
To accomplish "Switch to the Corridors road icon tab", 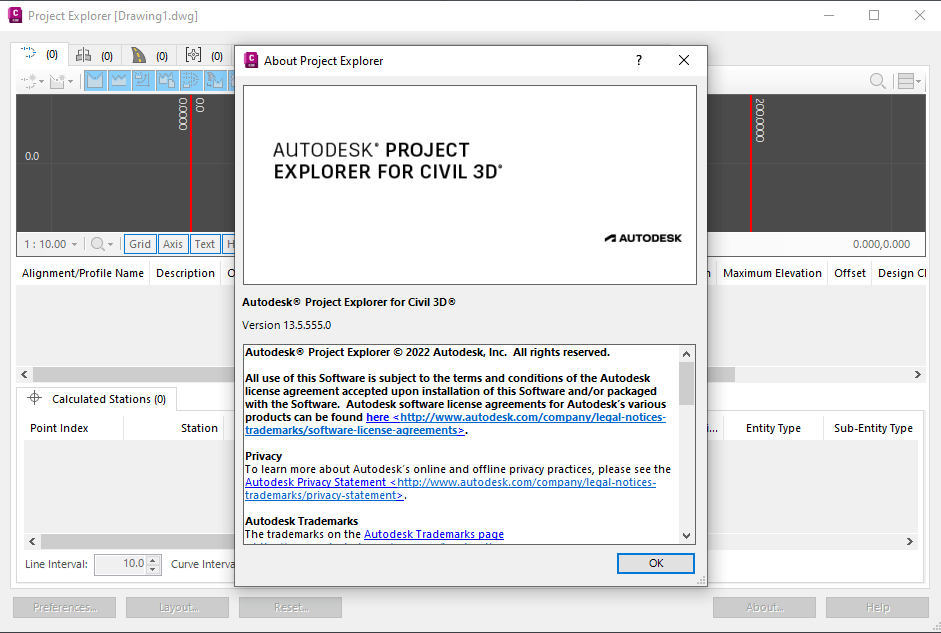I will pyautogui.click(x=139, y=55).
